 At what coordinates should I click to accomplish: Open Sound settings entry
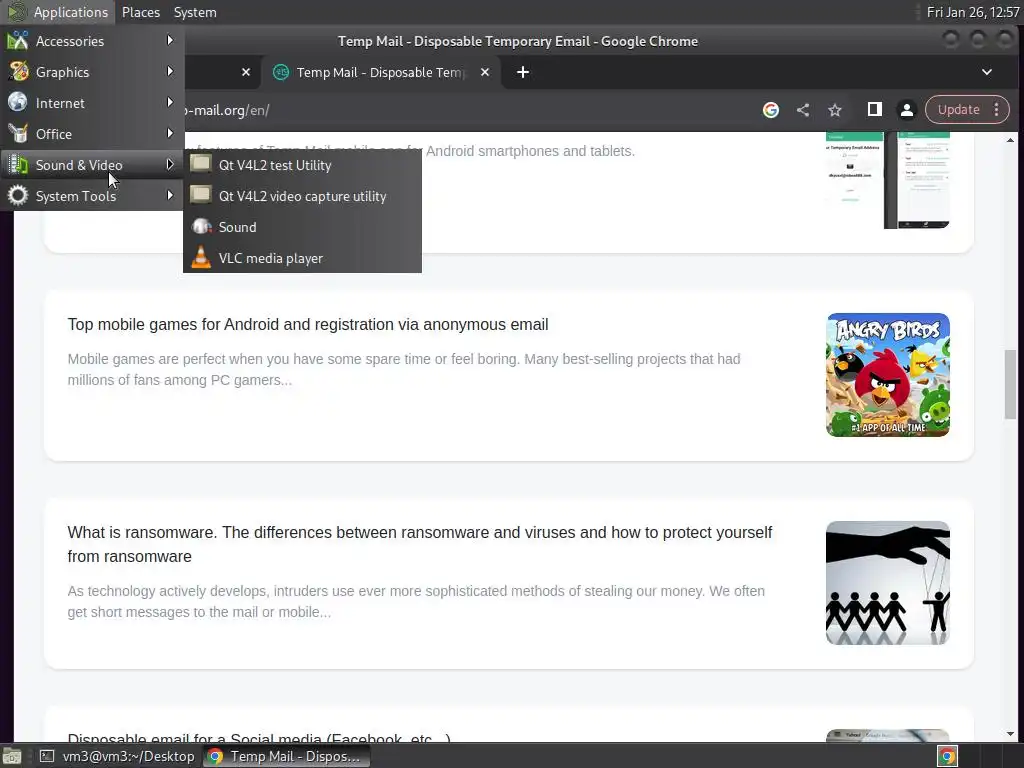(x=302, y=227)
